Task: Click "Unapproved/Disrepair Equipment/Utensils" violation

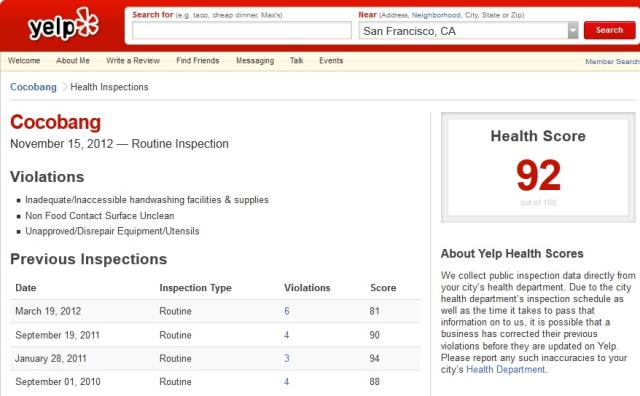Action: 112,231
